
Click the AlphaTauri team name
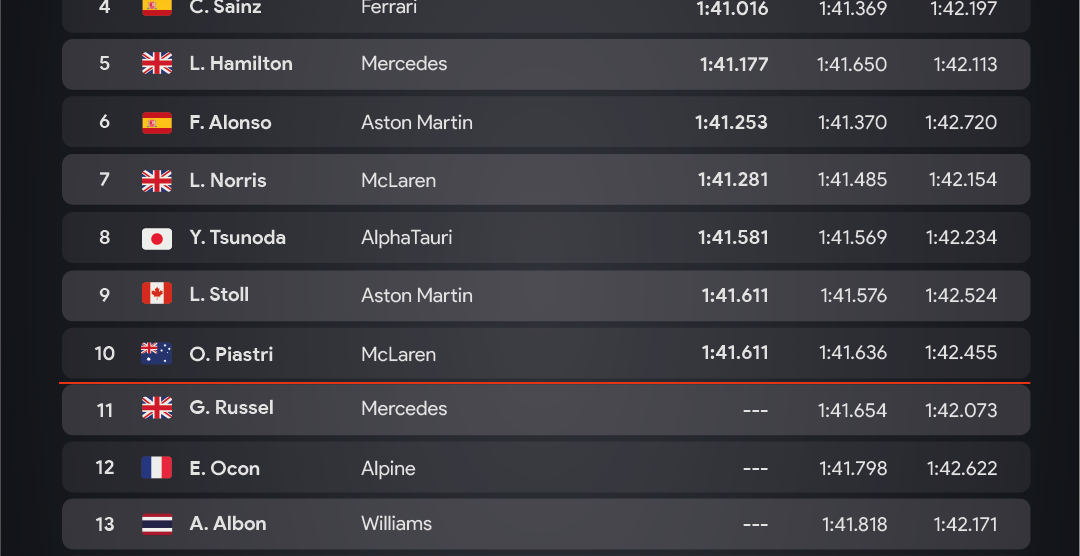pyautogui.click(x=406, y=238)
